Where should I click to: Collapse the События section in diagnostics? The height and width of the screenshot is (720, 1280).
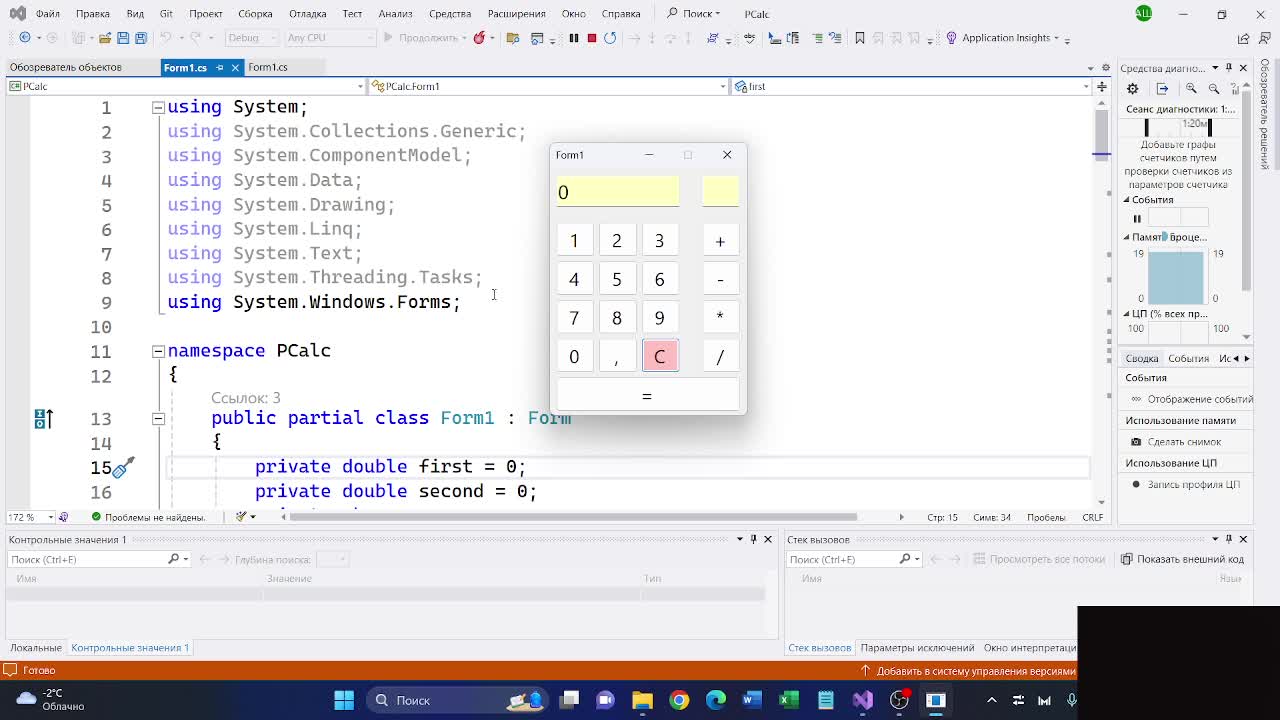click(x=1127, y=200)
